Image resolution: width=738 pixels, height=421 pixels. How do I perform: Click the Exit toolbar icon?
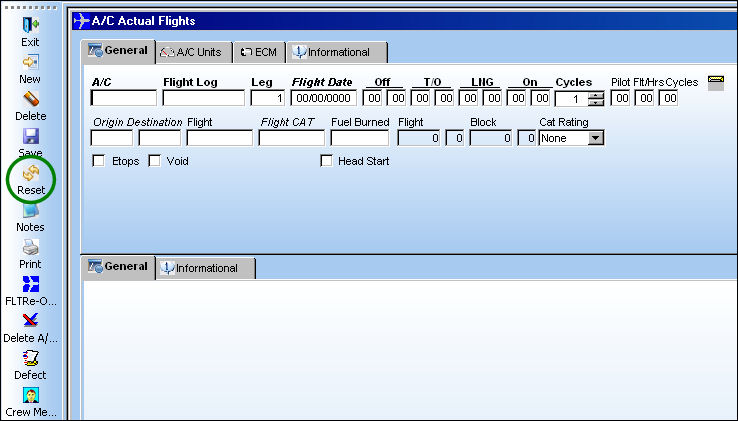point(31,24)
